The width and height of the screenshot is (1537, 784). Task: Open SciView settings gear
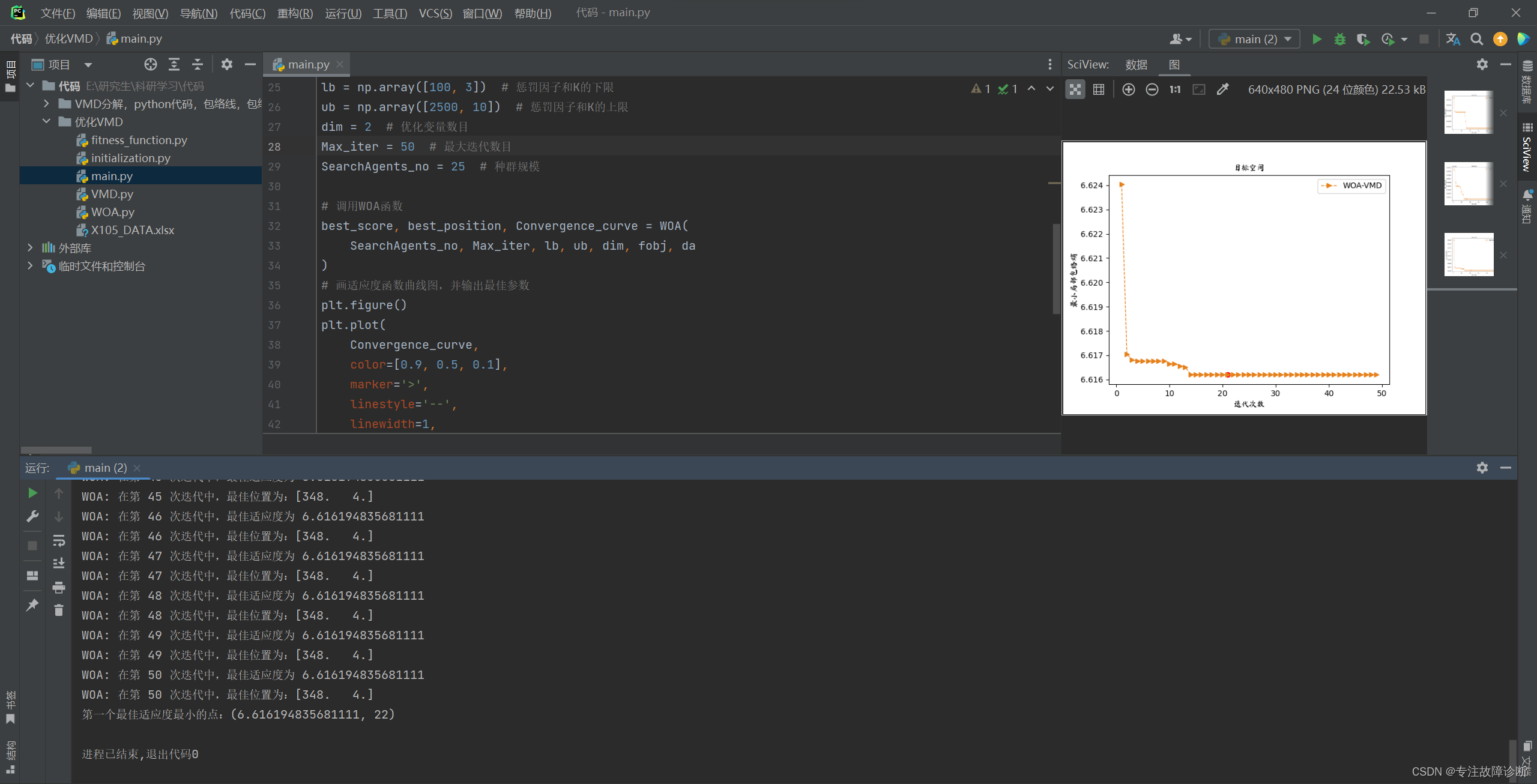tap(1482, 64)
